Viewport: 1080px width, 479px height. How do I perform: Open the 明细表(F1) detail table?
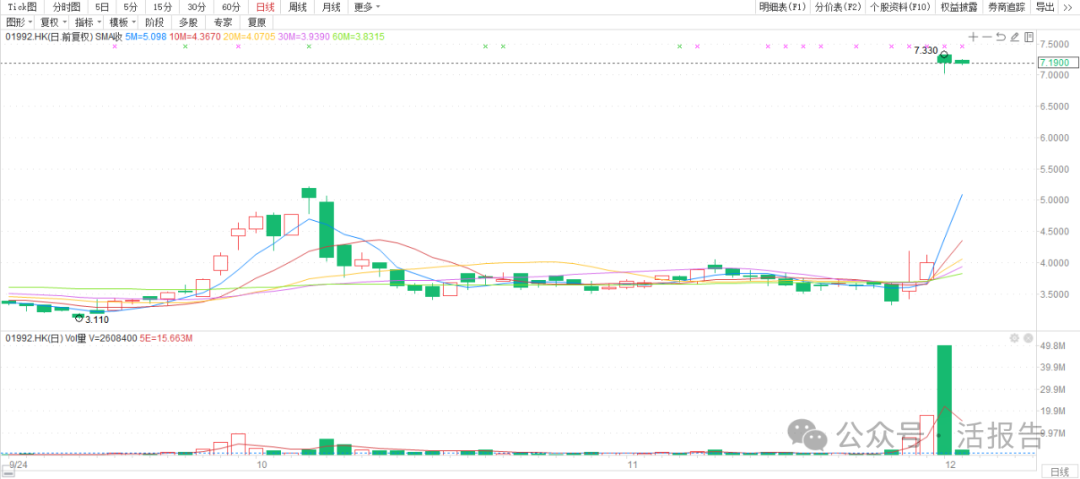coord(782,7)
